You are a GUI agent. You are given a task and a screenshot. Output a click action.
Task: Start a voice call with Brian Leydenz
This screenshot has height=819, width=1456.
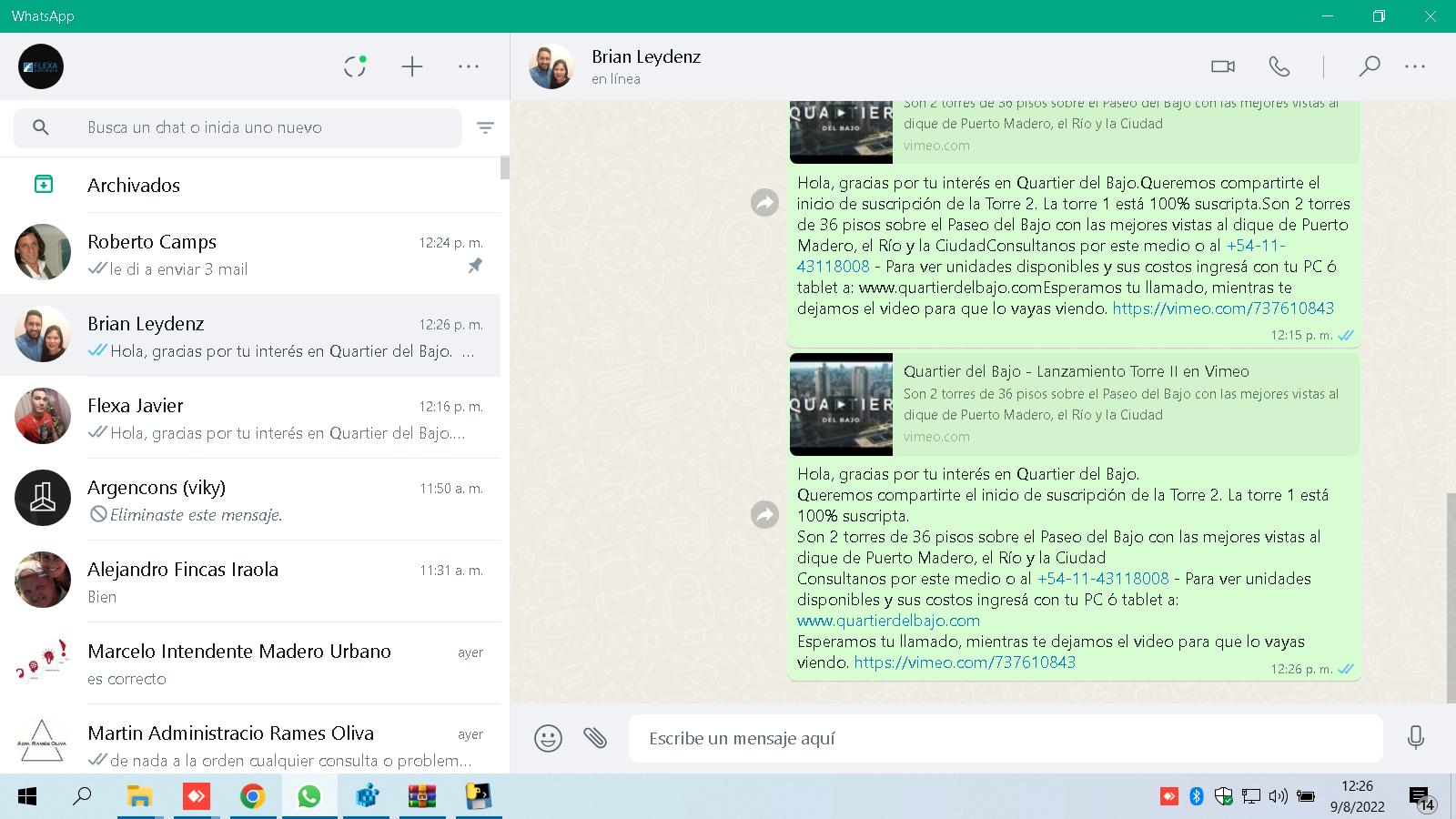[x=1279, y=66]
